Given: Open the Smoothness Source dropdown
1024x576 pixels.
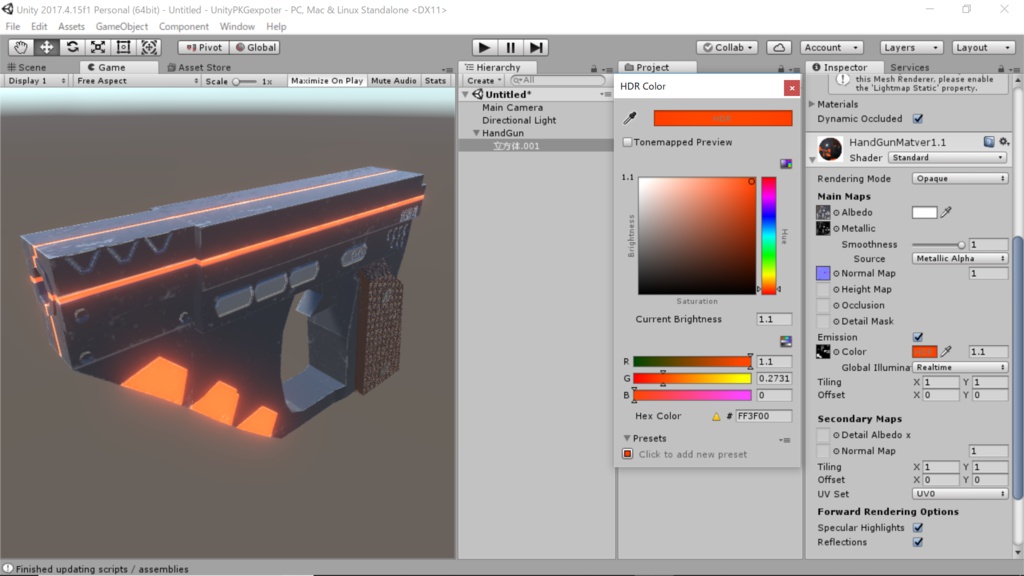Looking at the screenshot, I should click(x=959, y=259).
